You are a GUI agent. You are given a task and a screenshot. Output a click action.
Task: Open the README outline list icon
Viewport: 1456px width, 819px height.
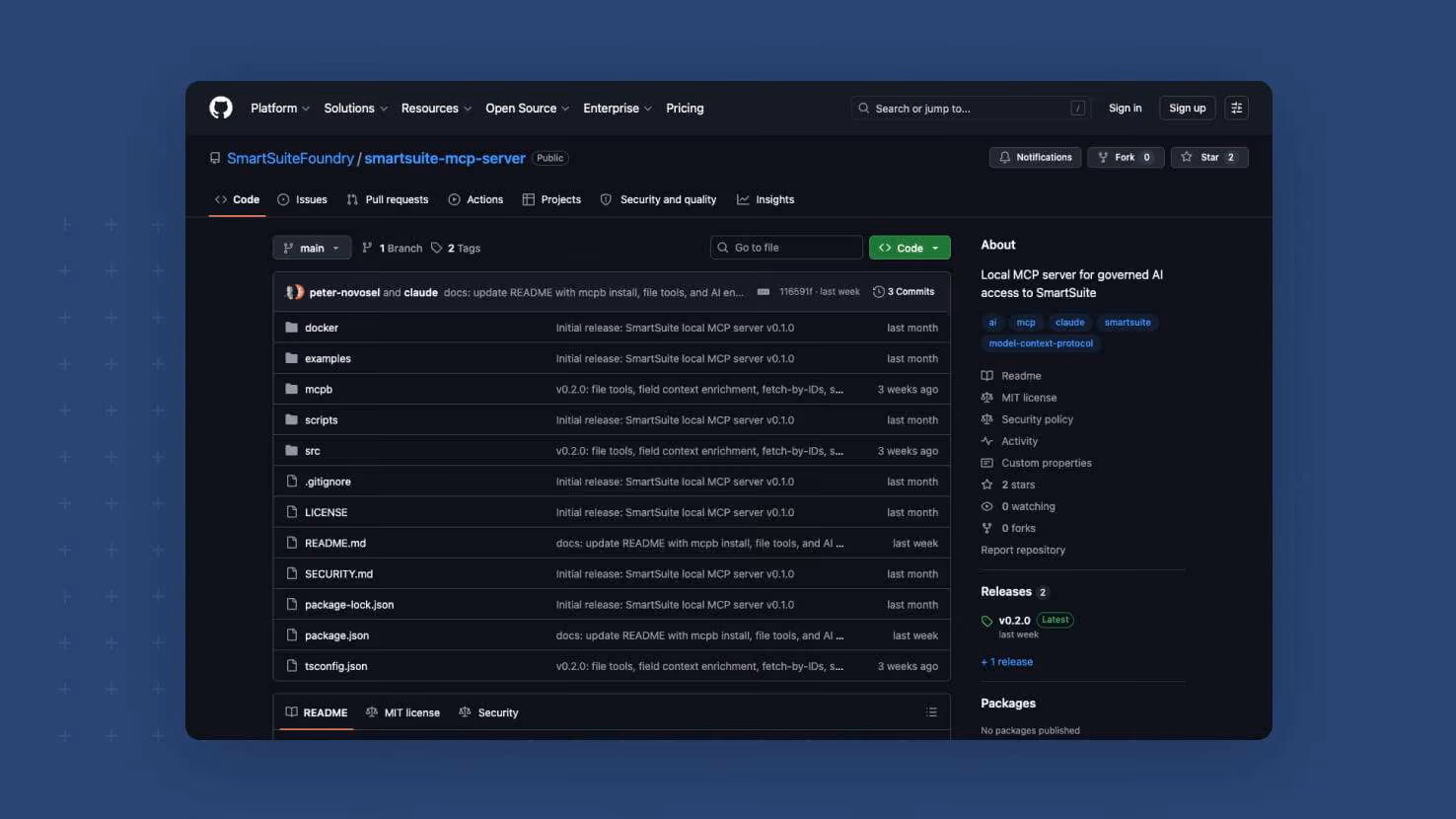[931, 712]
